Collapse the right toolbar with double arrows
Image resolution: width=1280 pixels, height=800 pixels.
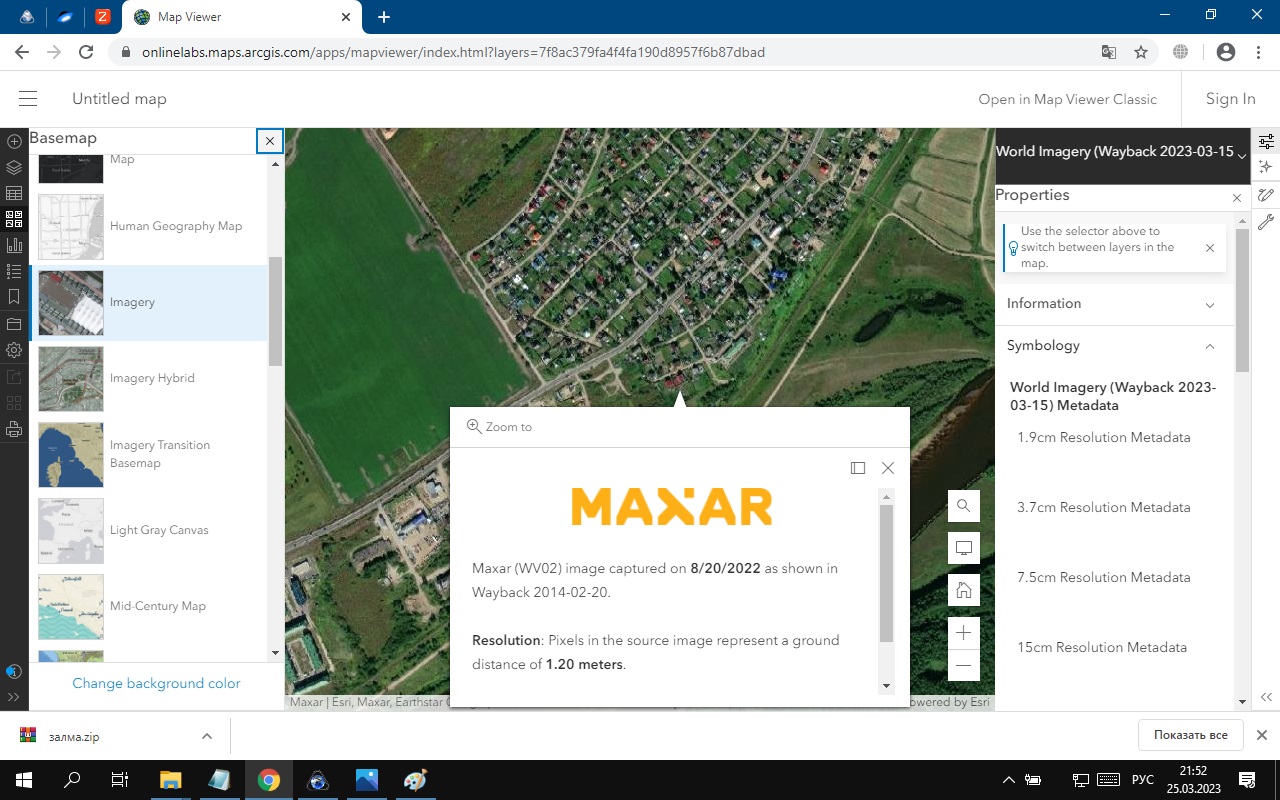[1266, 697]
